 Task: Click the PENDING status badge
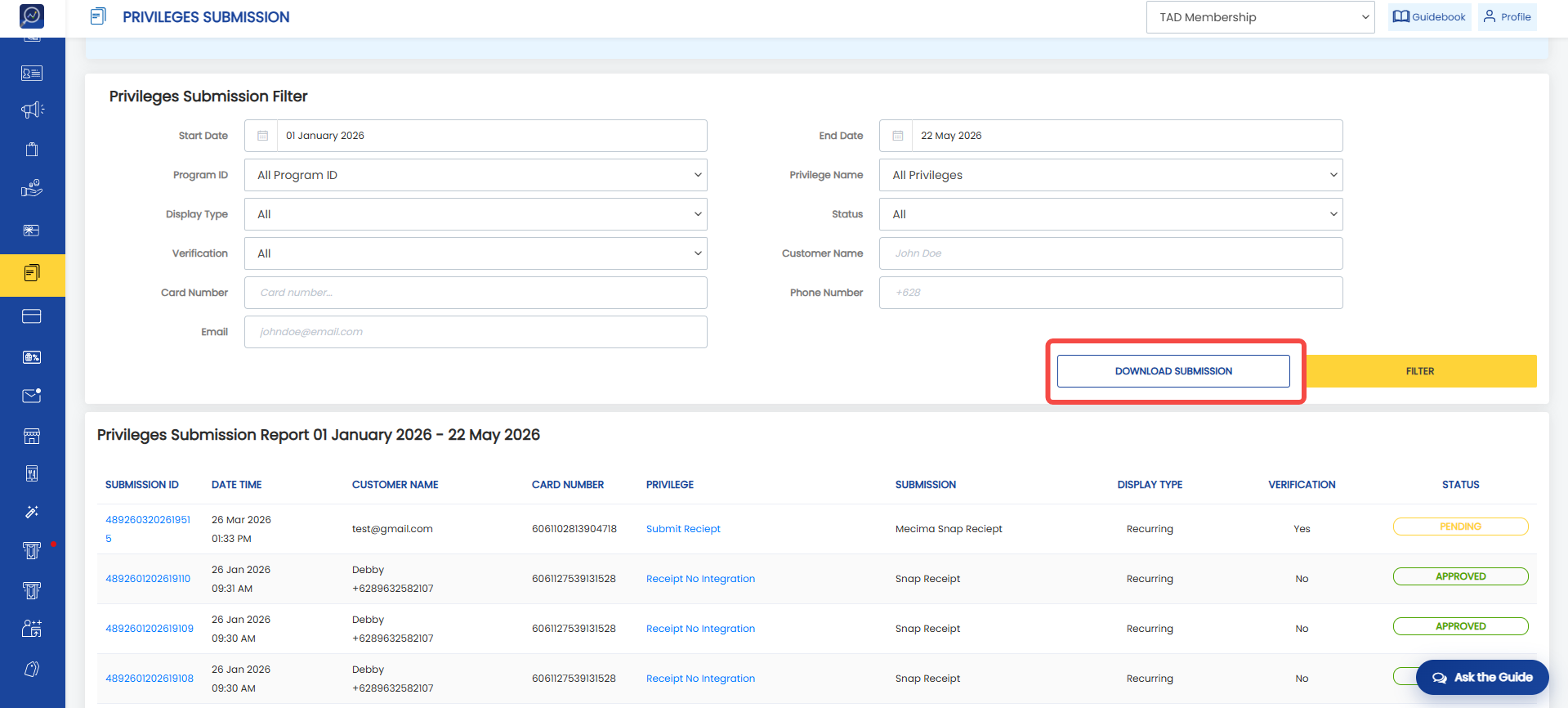coord(1461,527)
